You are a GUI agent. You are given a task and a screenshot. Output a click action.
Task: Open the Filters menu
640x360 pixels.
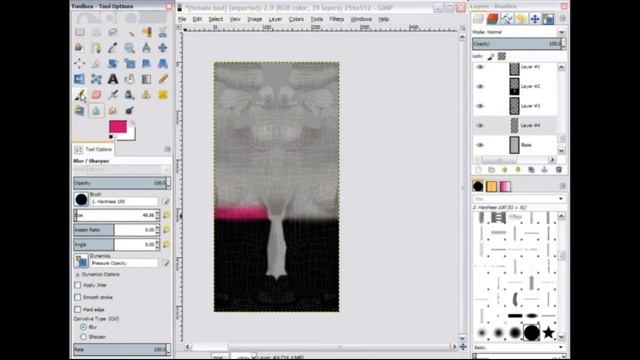click(x=336, y=19)
